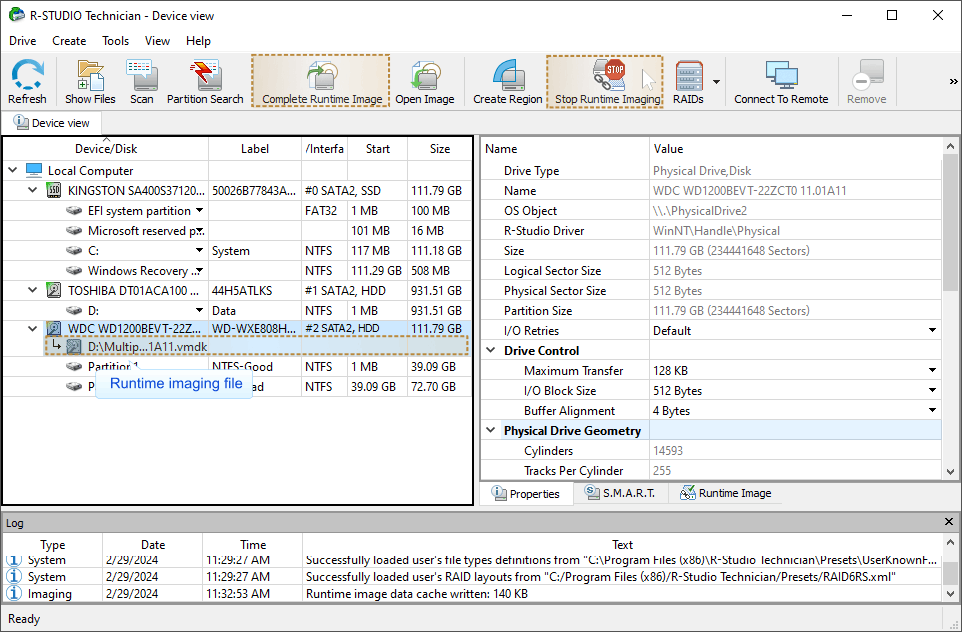Open Image from the toolbar
The width and height of the screenshot is (962, 632).
425,82
